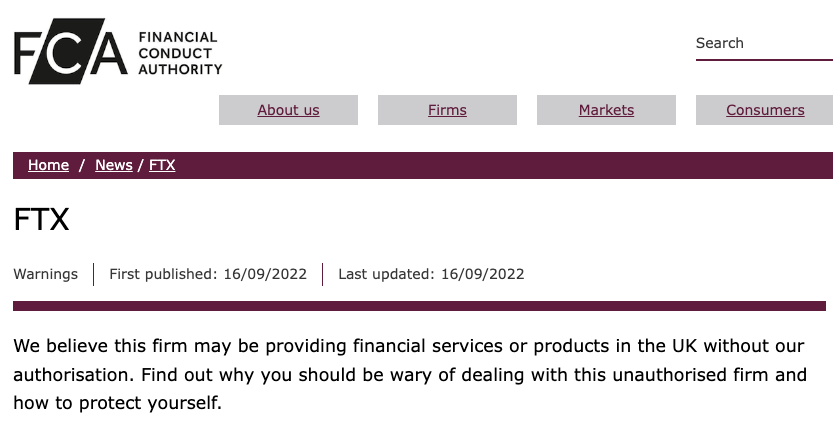This screenshot has height=435, width=833.
Task: Click the word "authorisation" in the paragraph
Action: point(71,374)
